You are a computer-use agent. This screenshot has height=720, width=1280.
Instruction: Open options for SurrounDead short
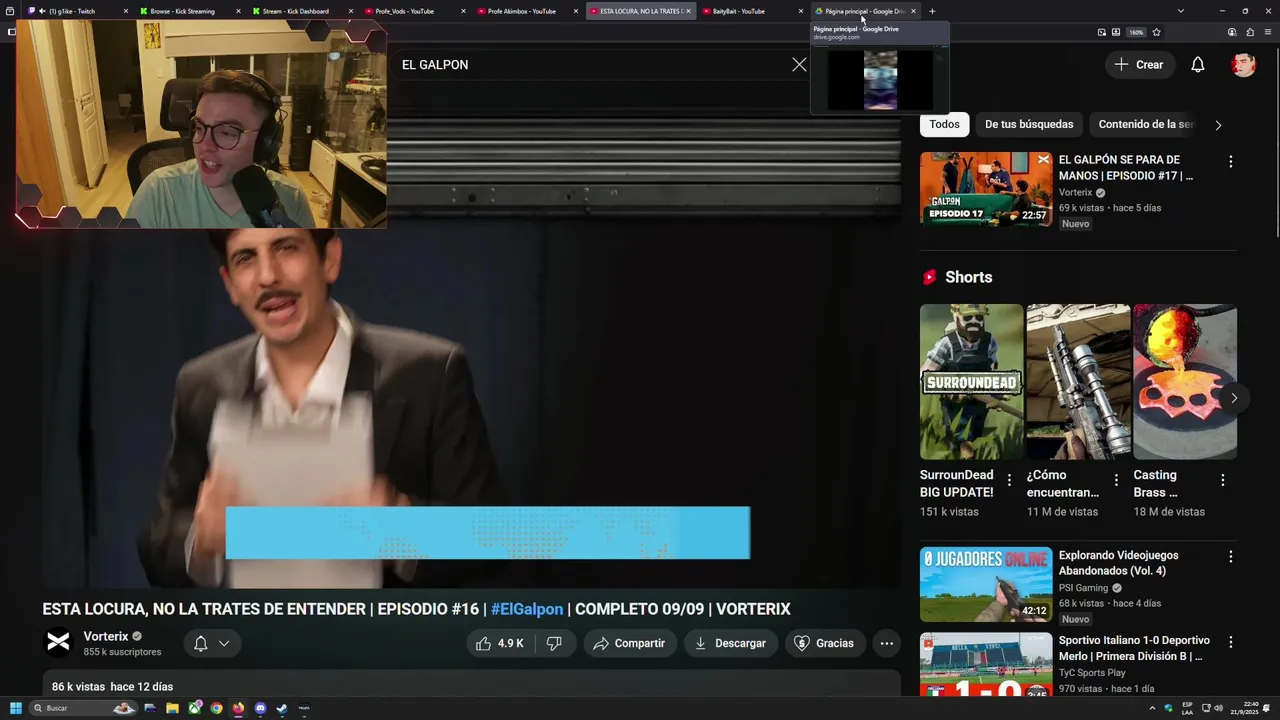[x=1009, y=480]
